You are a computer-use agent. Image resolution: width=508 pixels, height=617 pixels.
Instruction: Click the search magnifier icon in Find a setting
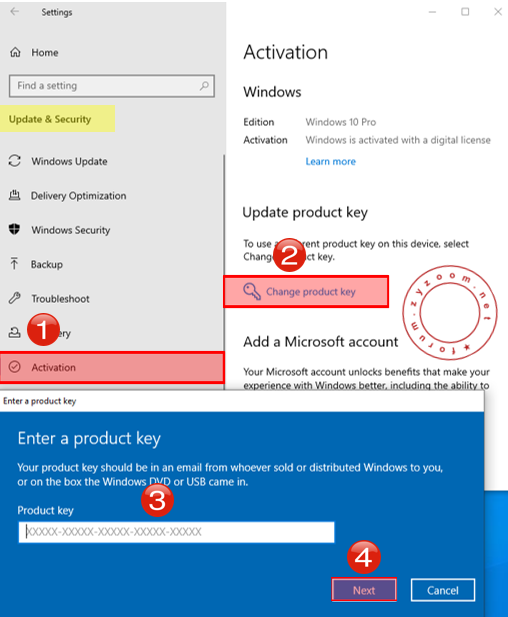click(x=204, y=85)
